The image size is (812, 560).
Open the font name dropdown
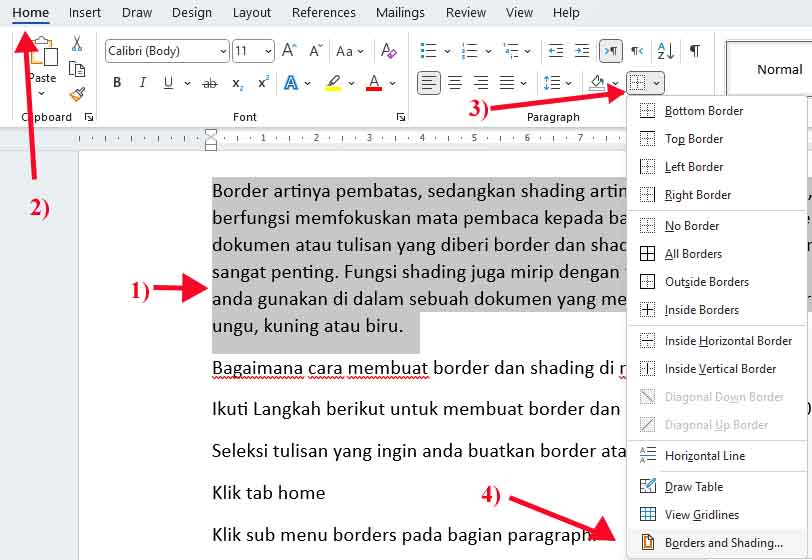point(223,51)
